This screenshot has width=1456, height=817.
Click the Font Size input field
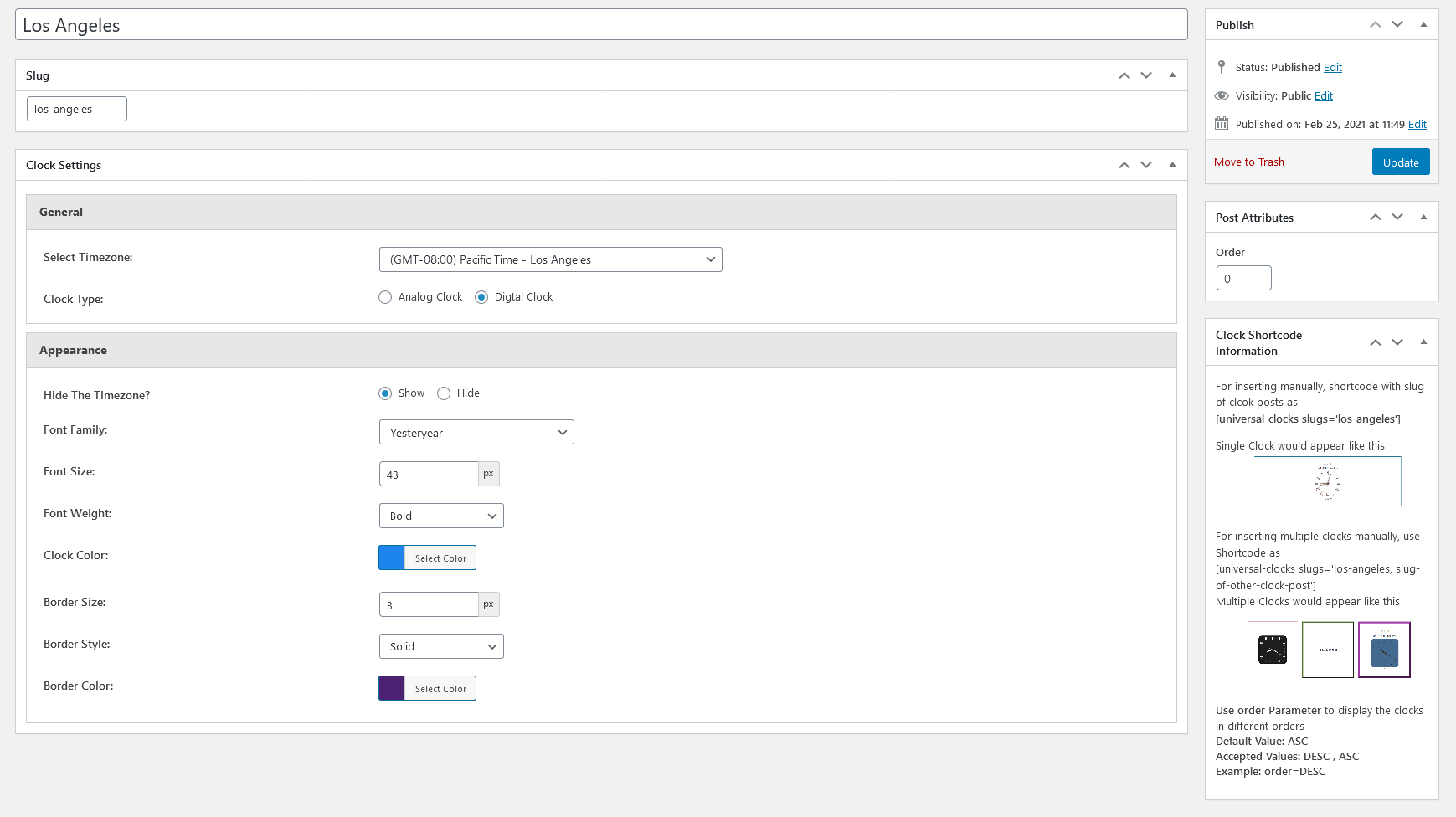[x=429, y=474]
